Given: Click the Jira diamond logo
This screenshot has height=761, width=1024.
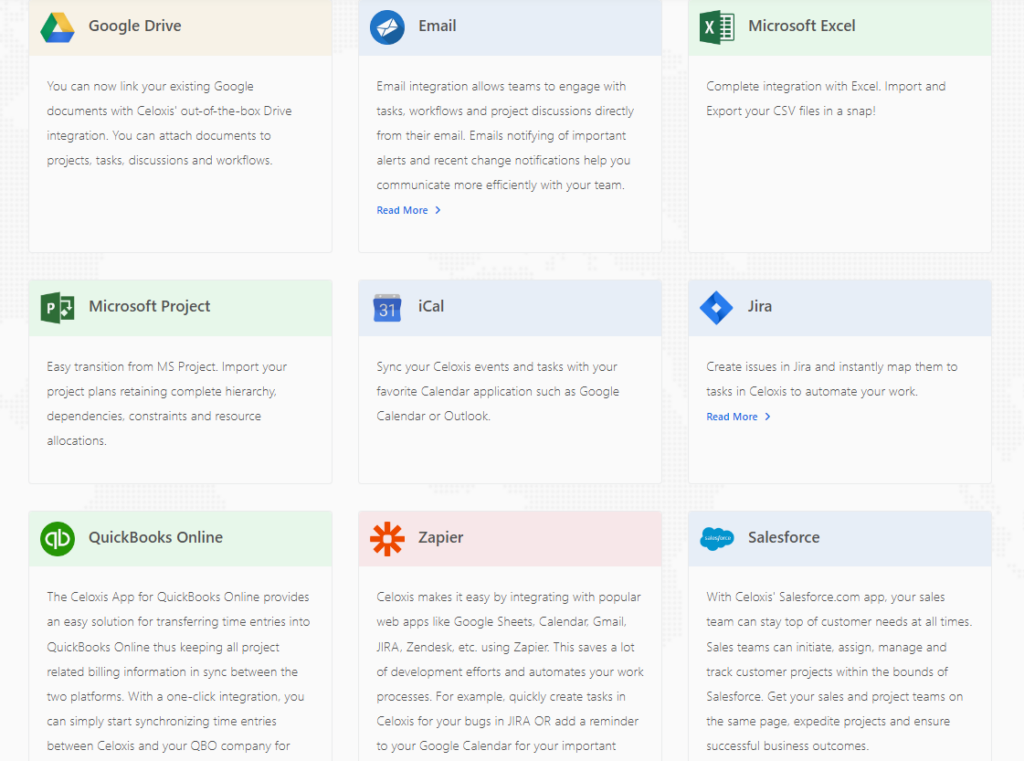Looking at the screenshot, I should tap(716, 307).
